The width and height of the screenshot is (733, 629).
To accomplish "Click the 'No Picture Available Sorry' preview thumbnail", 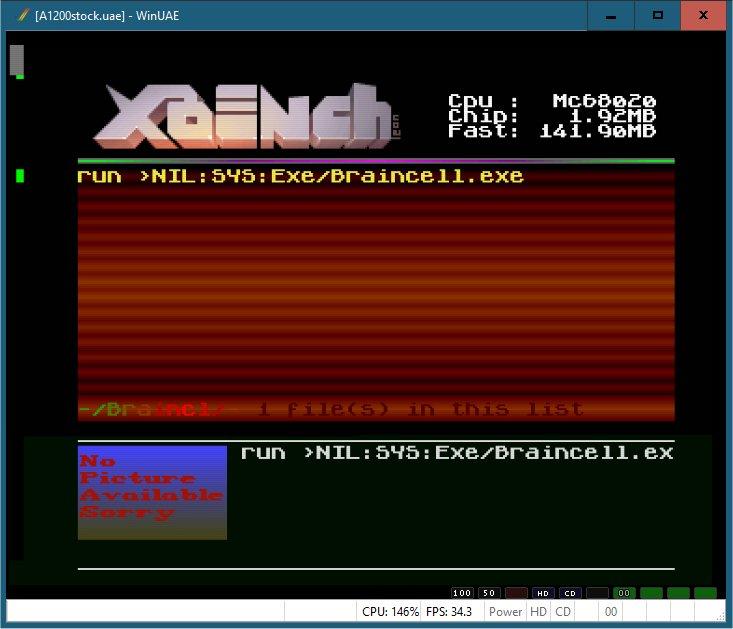I will click(152, 493).
